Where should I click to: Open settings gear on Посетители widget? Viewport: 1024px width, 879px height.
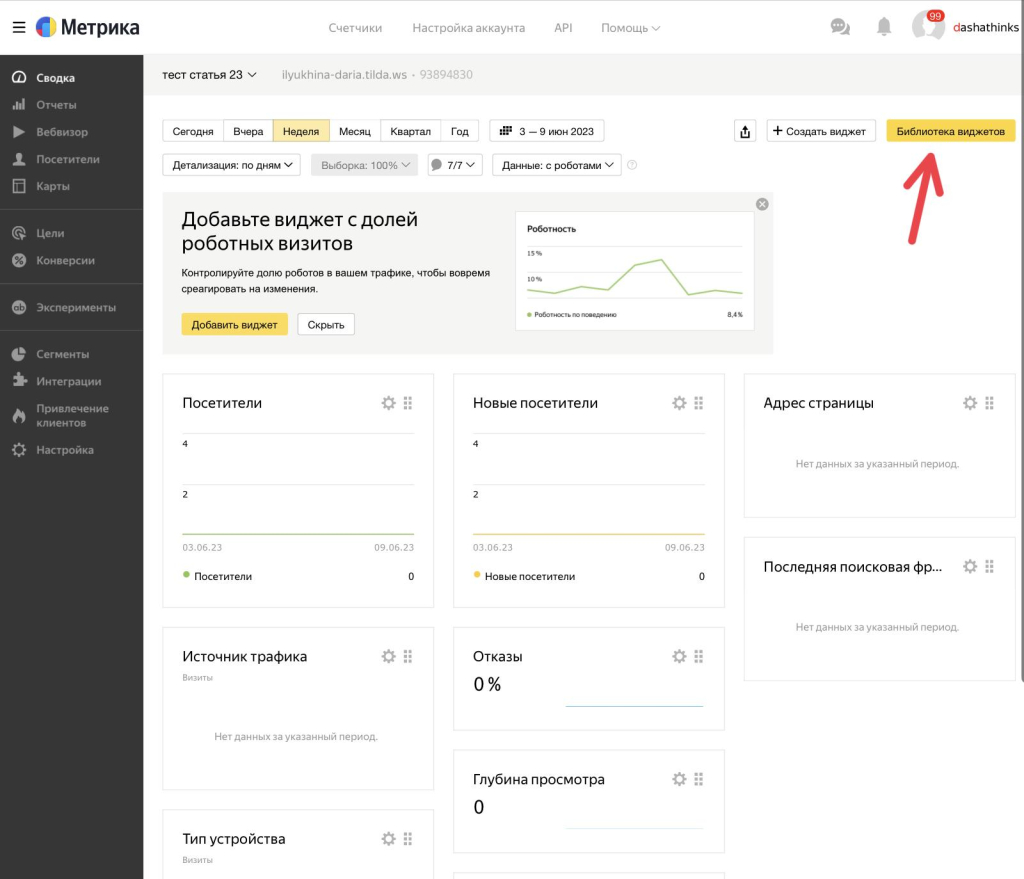tap(389, 403)
